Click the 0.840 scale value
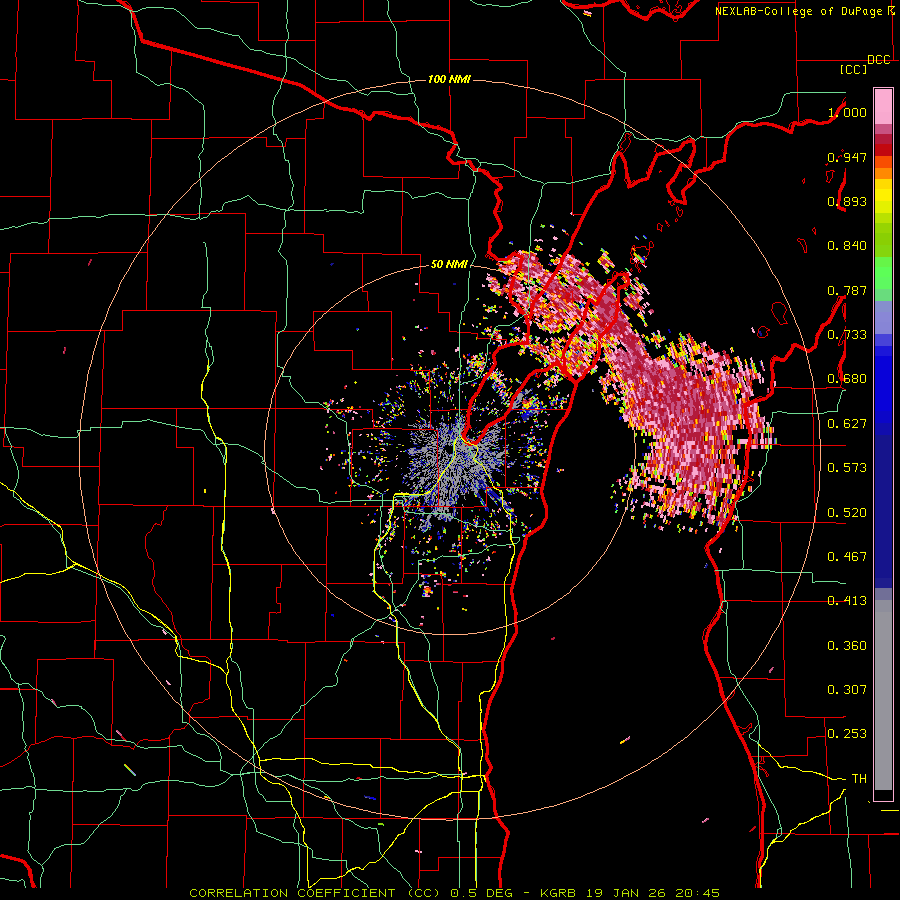 coord(847,246)
